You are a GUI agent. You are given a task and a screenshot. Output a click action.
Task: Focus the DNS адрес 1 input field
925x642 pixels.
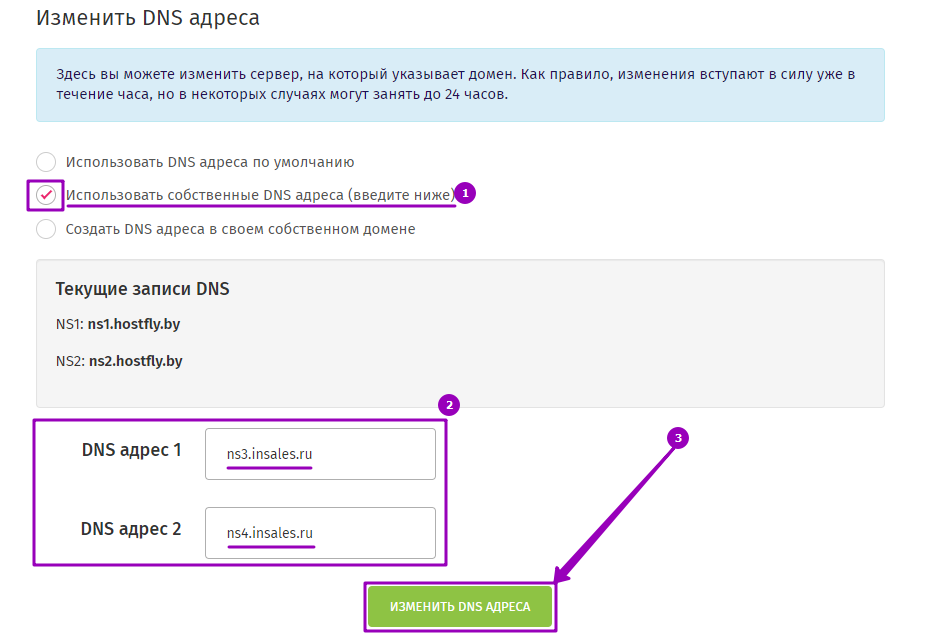point(320,454)
